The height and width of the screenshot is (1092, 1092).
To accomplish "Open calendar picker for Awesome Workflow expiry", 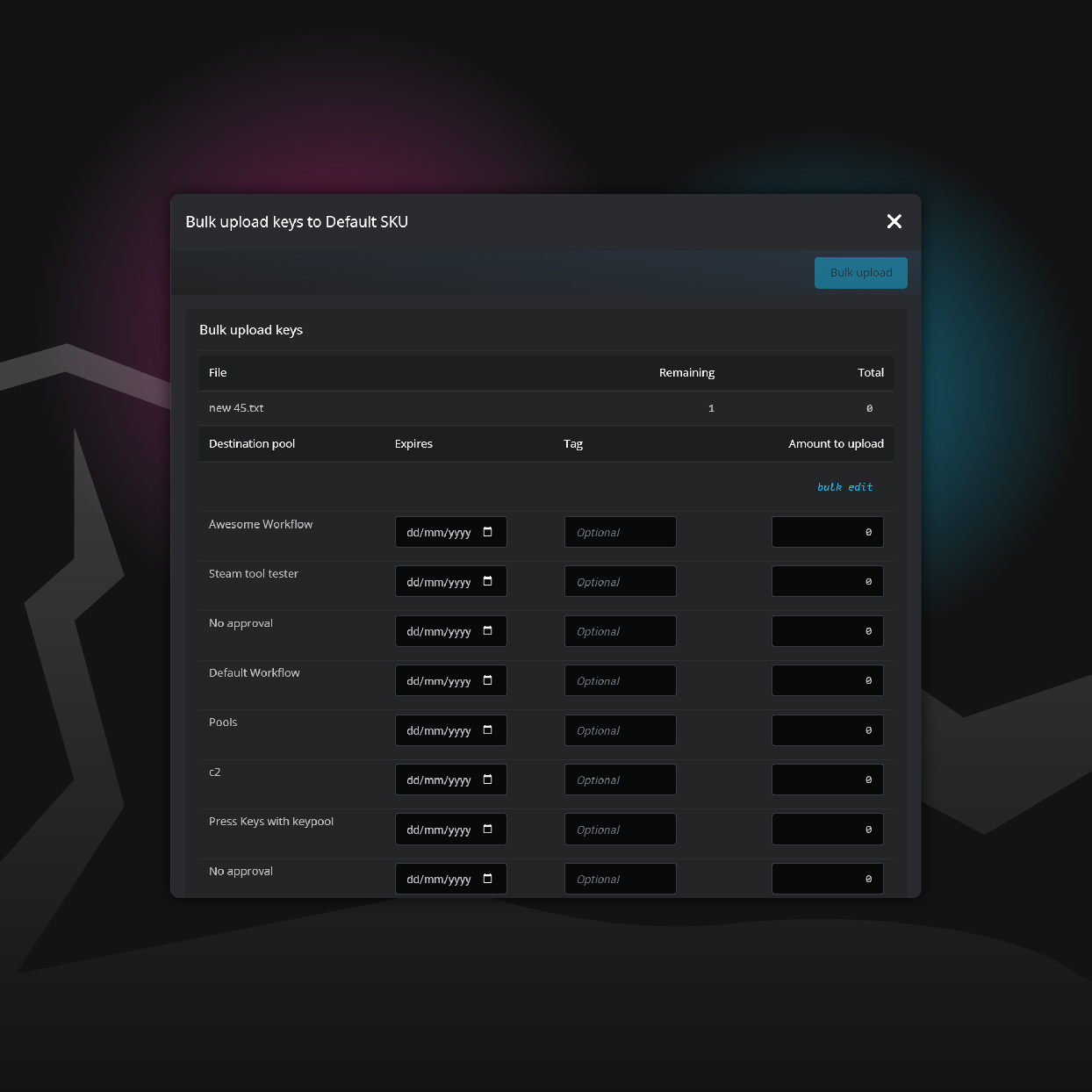I will tap(488, 532).
